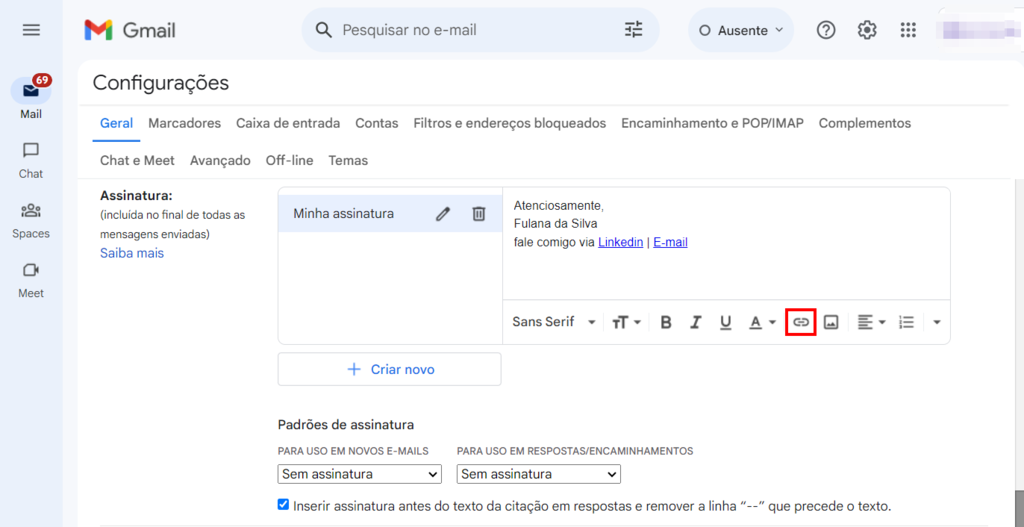1024x527 pixels.
Task: Open signature dropdown for respostas/encaminhamentos
Action: click(x=539, y=474)
